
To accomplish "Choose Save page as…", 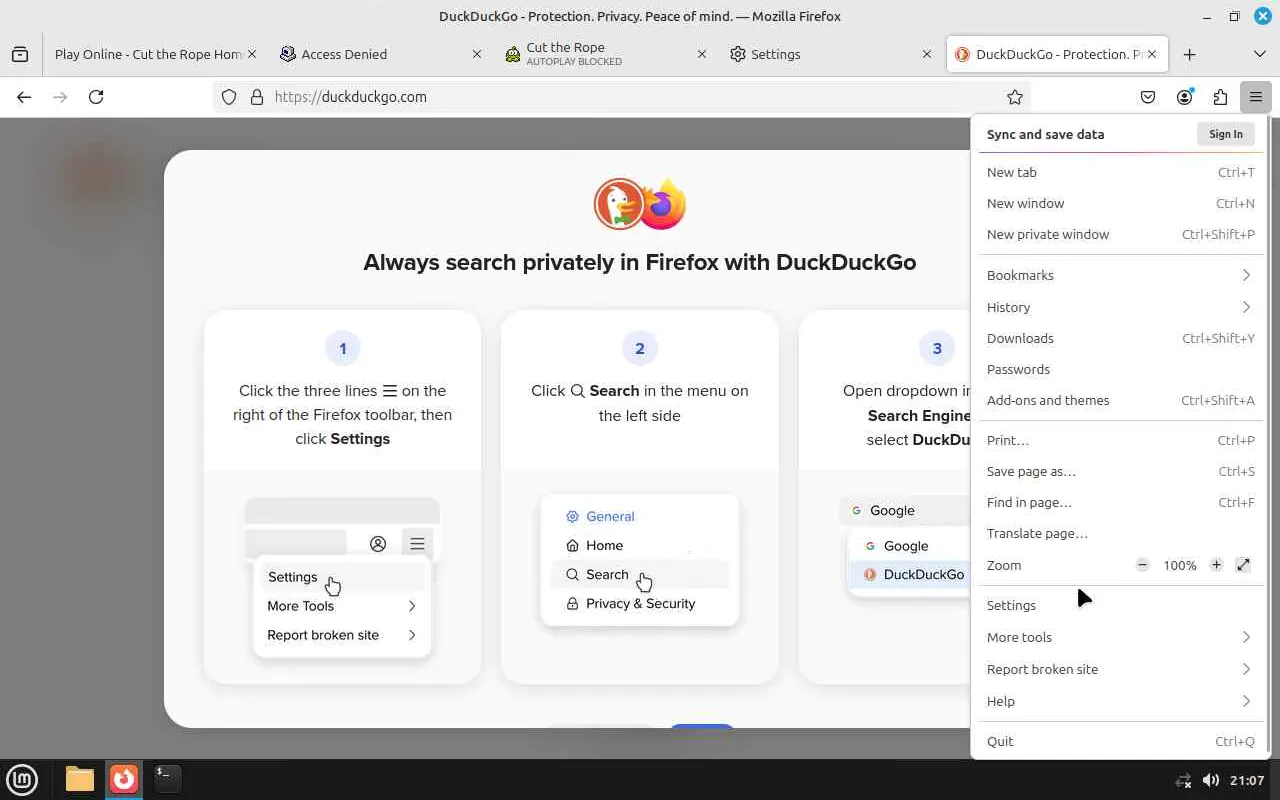I will [x=1120, y=471].
